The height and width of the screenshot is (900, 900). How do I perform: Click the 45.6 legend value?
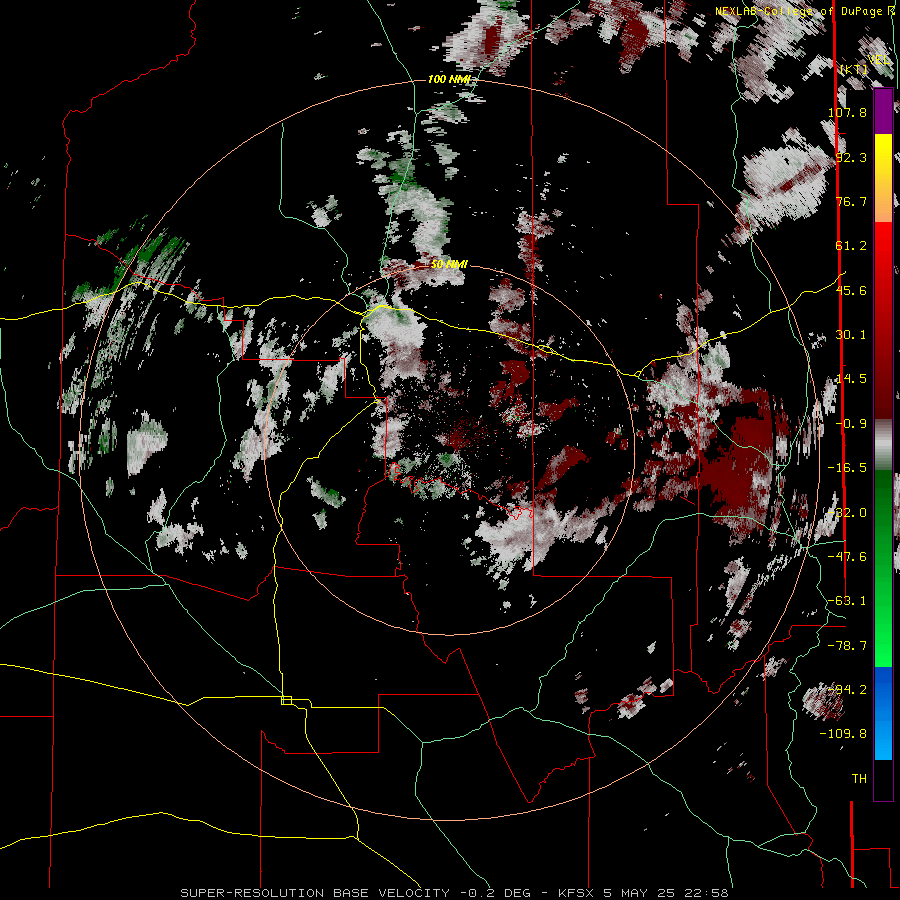click(x=851, y=290)
